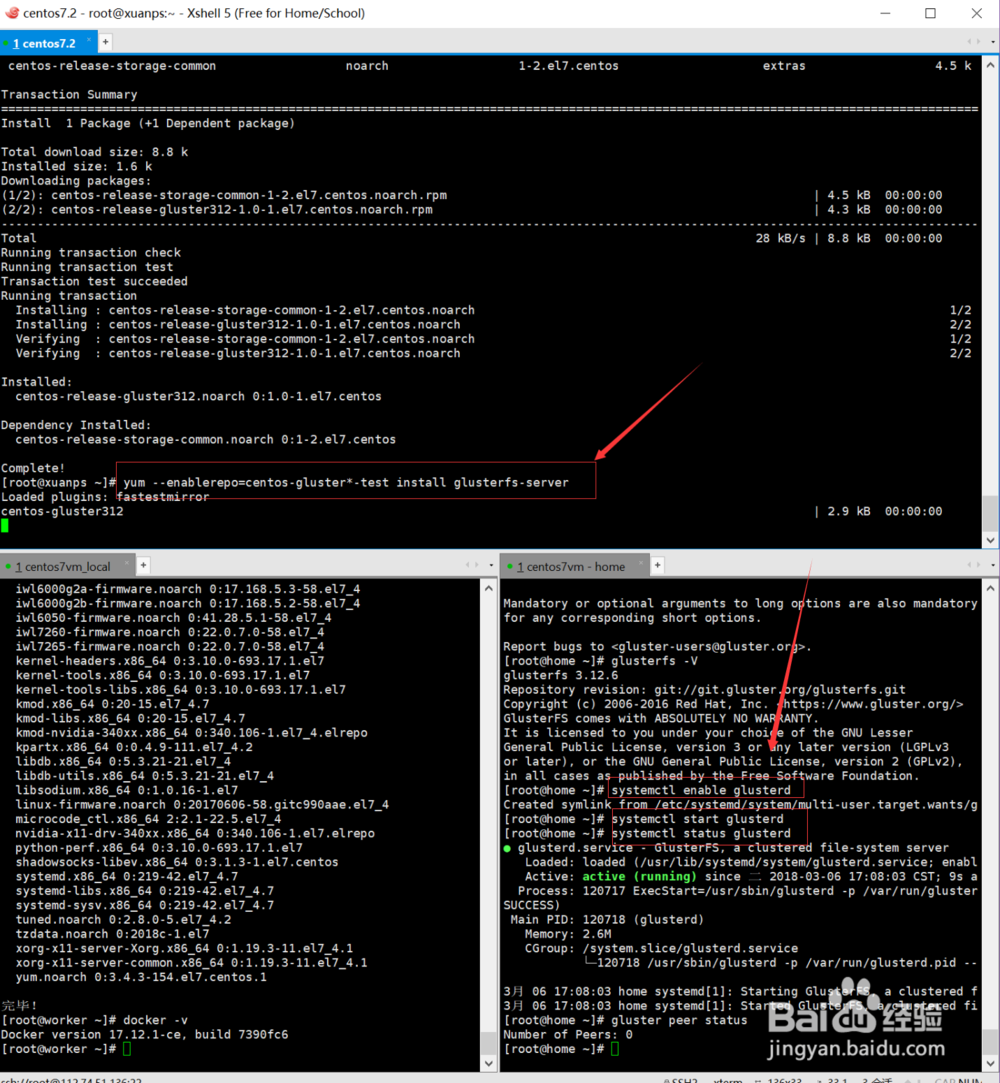Click 'Memory: 2.6M' line

pos(568,934)
